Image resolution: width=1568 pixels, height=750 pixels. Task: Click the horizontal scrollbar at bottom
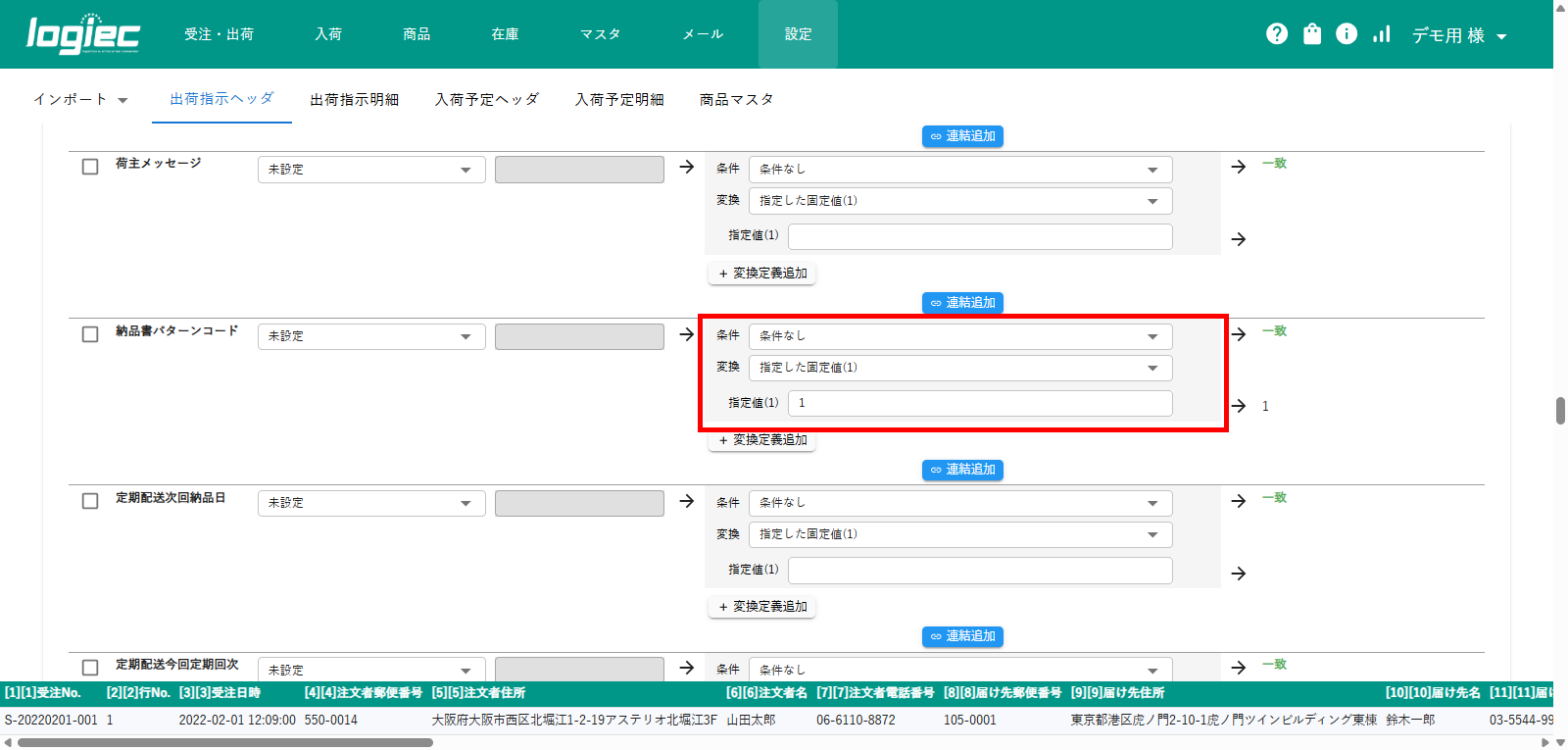pyautogui.click(x=225, y=742)
